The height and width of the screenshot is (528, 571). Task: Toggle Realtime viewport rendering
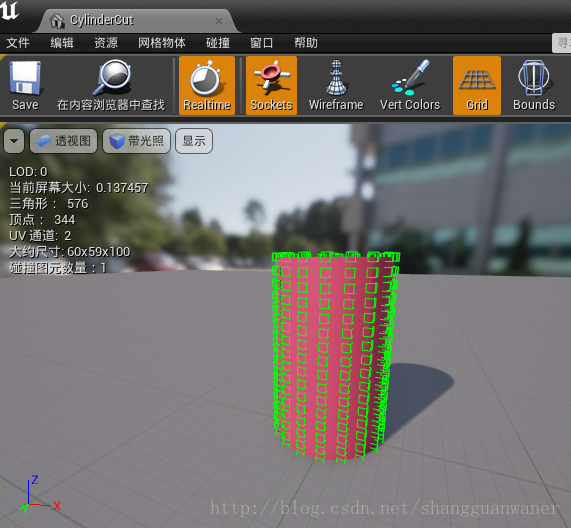(x=207, y=86)
